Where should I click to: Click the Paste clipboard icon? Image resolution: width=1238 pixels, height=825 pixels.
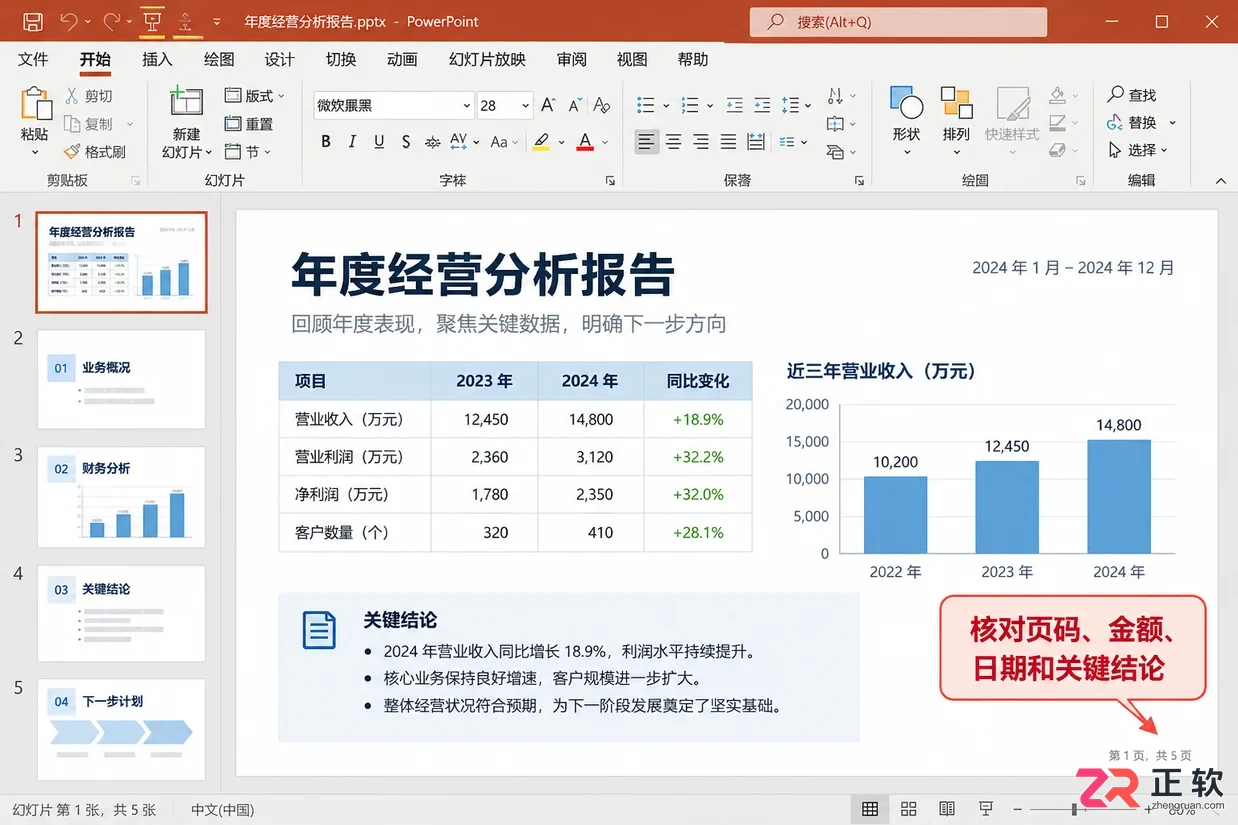click(35, 104)
